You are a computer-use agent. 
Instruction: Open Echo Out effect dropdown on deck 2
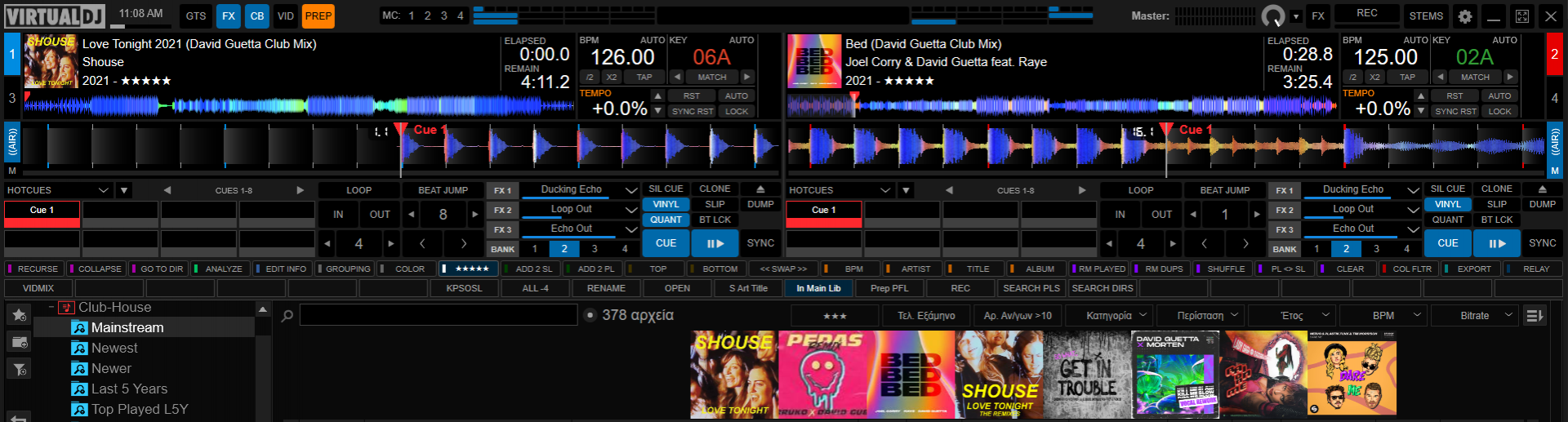pos(1414,229)
